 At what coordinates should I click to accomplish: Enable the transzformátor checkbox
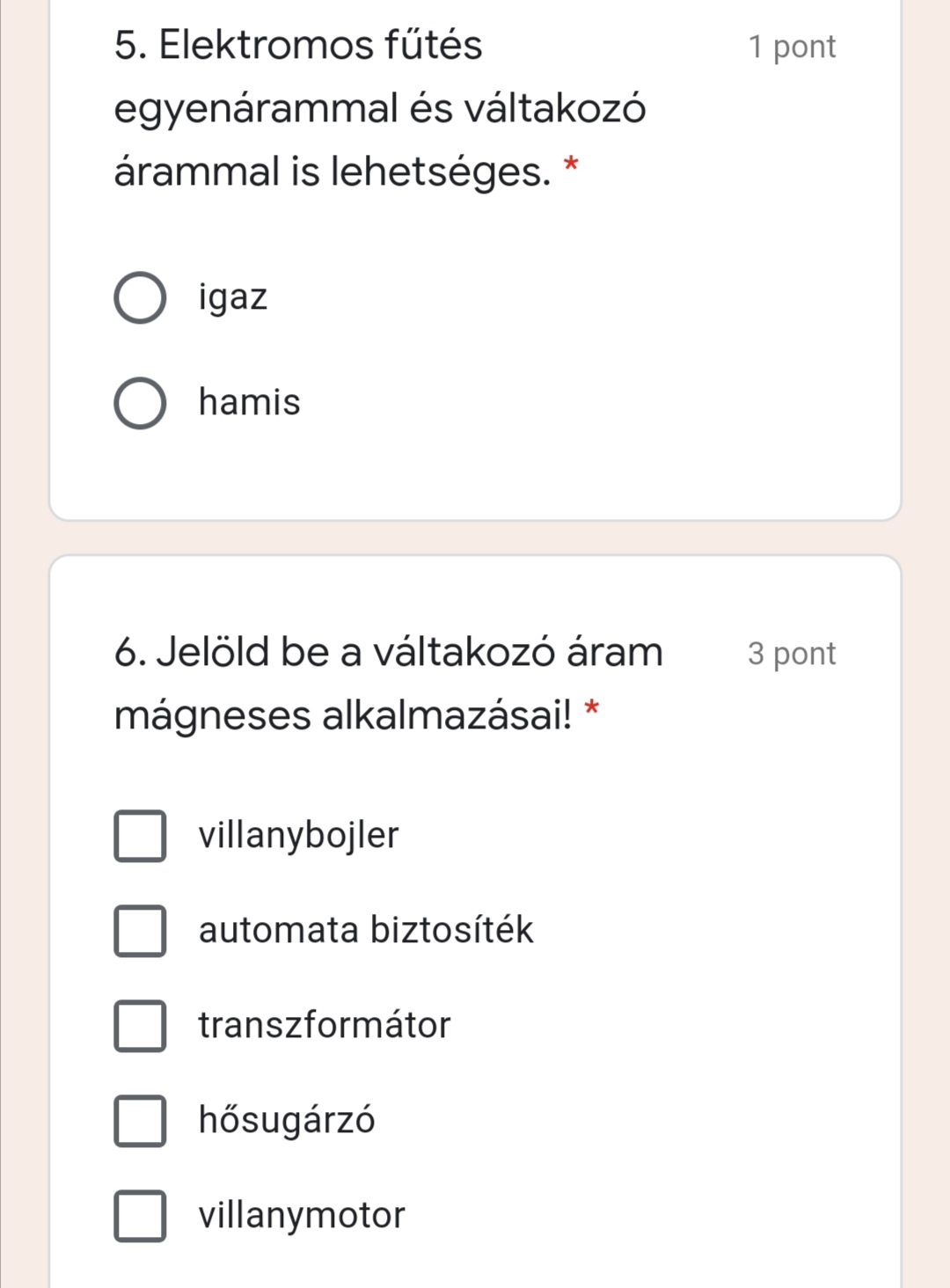140,1026
